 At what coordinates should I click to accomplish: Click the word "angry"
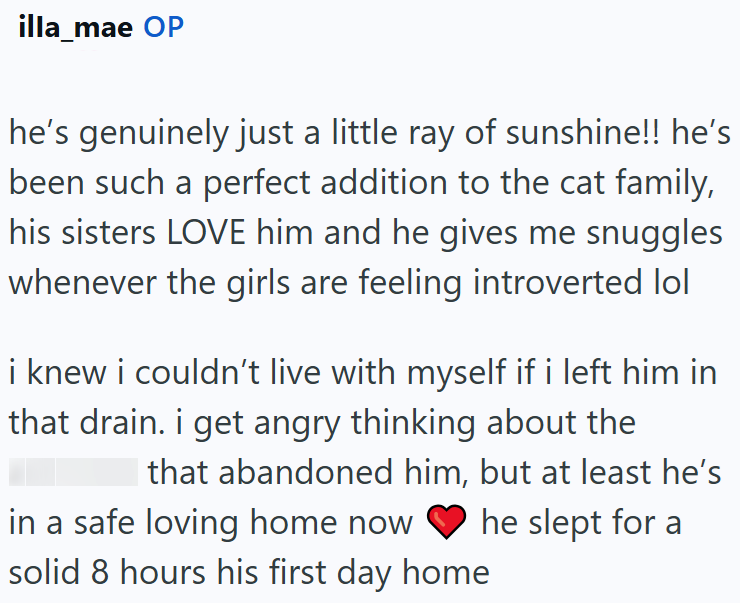pos(297,423)
